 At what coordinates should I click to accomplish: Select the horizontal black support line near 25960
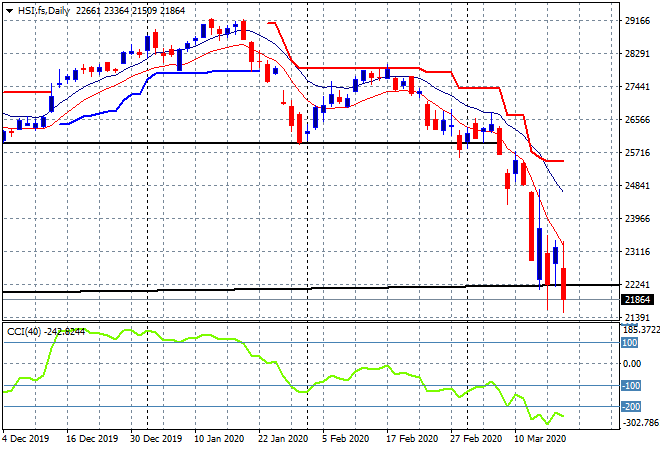tap(253, 143)
